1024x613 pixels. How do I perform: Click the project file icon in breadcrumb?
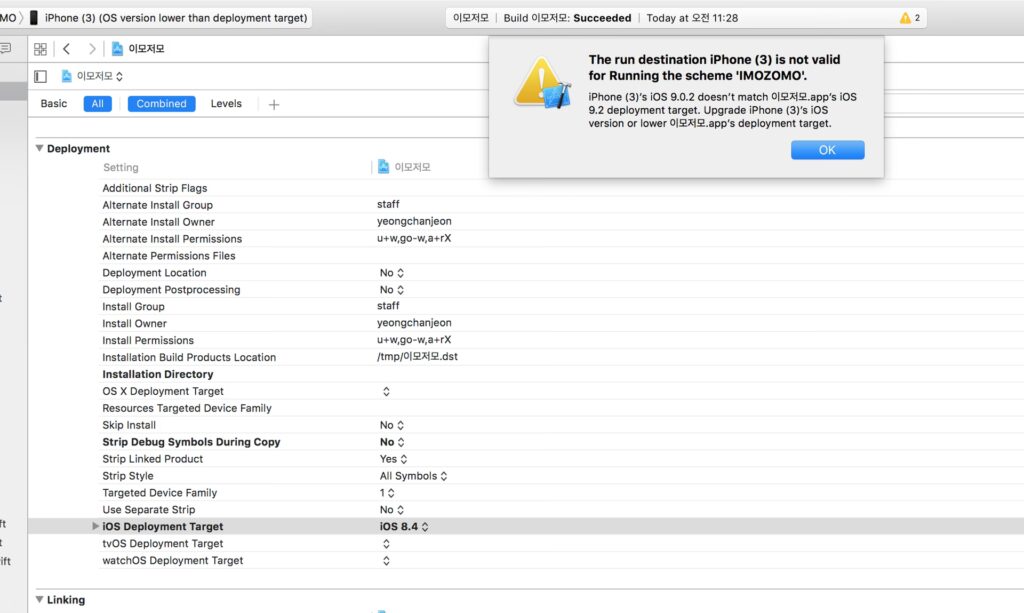tap(118, 49)
